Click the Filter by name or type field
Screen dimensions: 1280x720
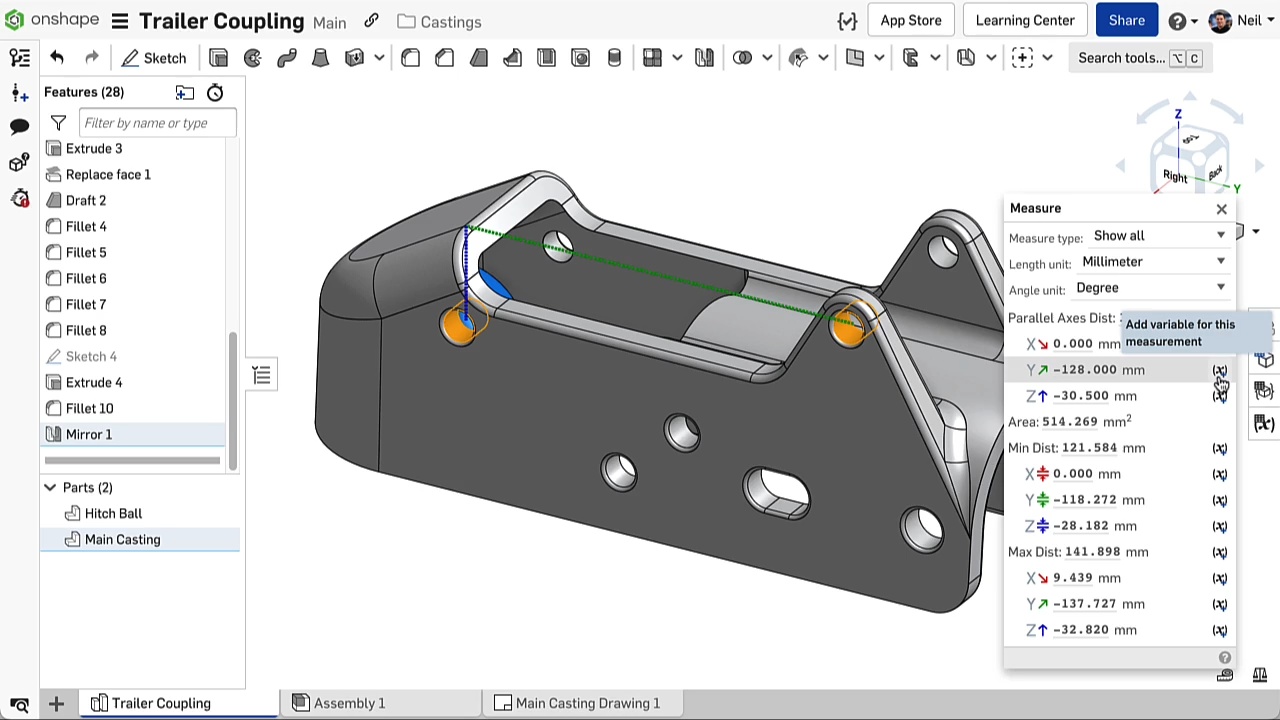click(157, 123)
